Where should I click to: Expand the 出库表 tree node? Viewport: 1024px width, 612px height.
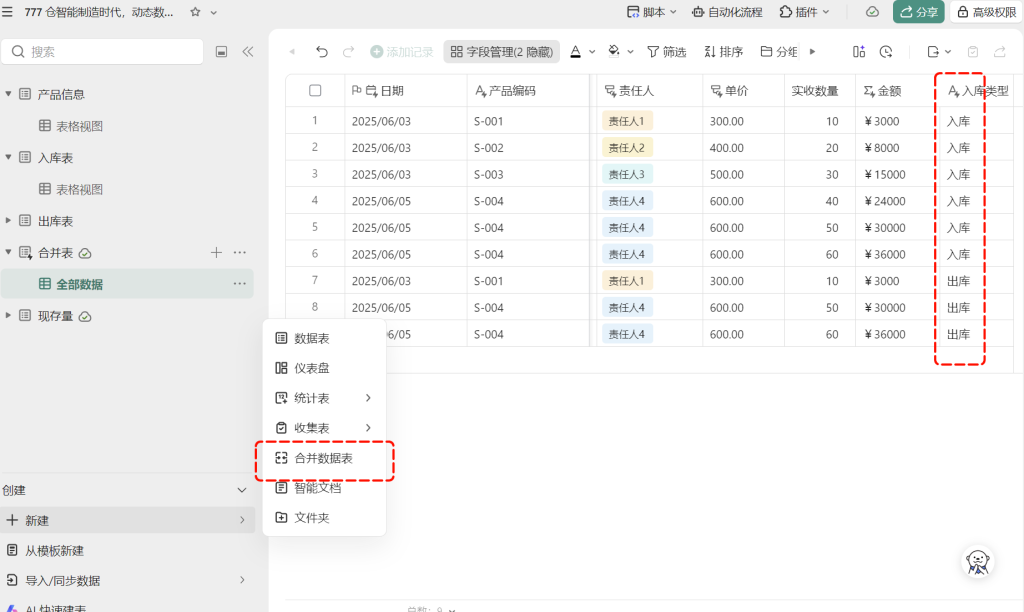(8, 221)
